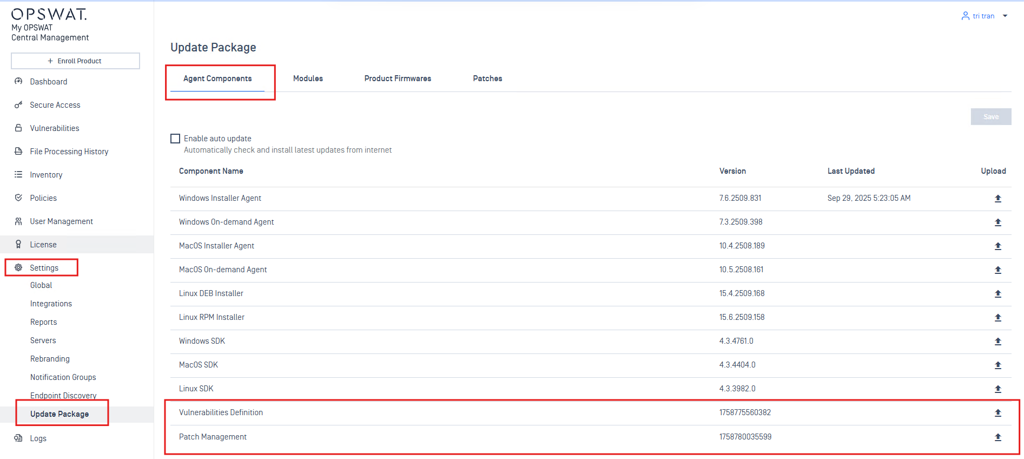Open the Product Firmwares tab
This screenshot has height=459, width=1024.
click(398, 78)
